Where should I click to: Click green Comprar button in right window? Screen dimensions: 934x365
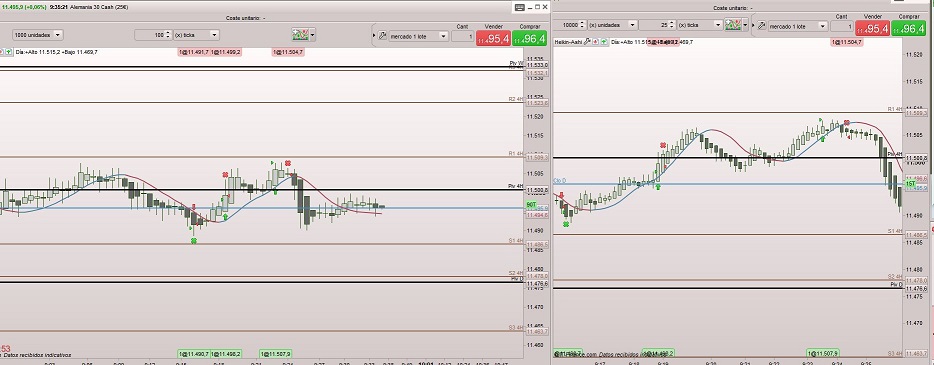tap(908, 27)
